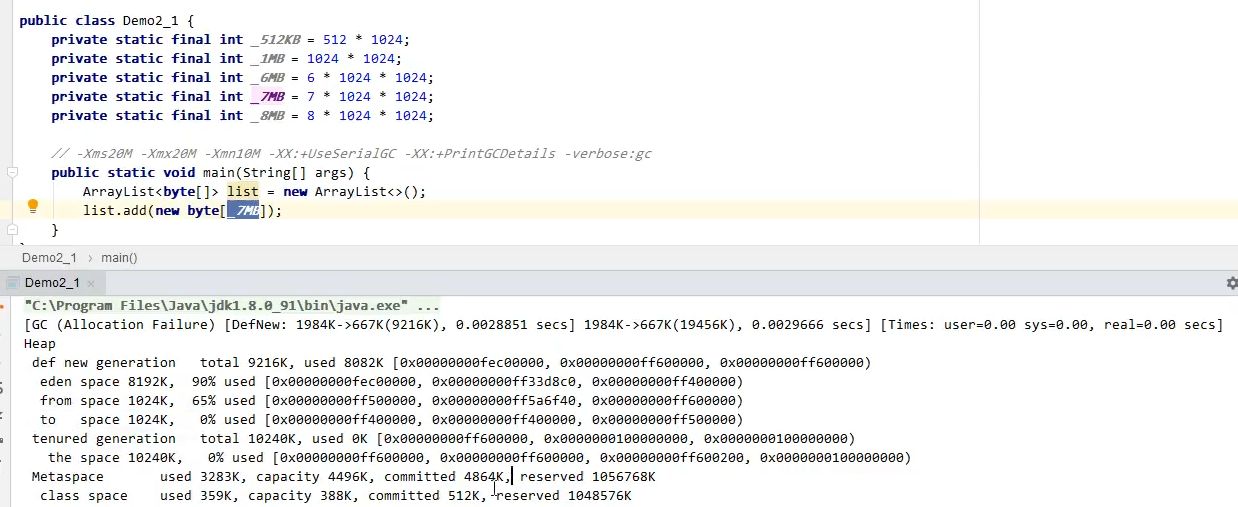Open the Run panel gear settings
This screenshot has width=1238, height=507.
click(x=1231, y=283)
